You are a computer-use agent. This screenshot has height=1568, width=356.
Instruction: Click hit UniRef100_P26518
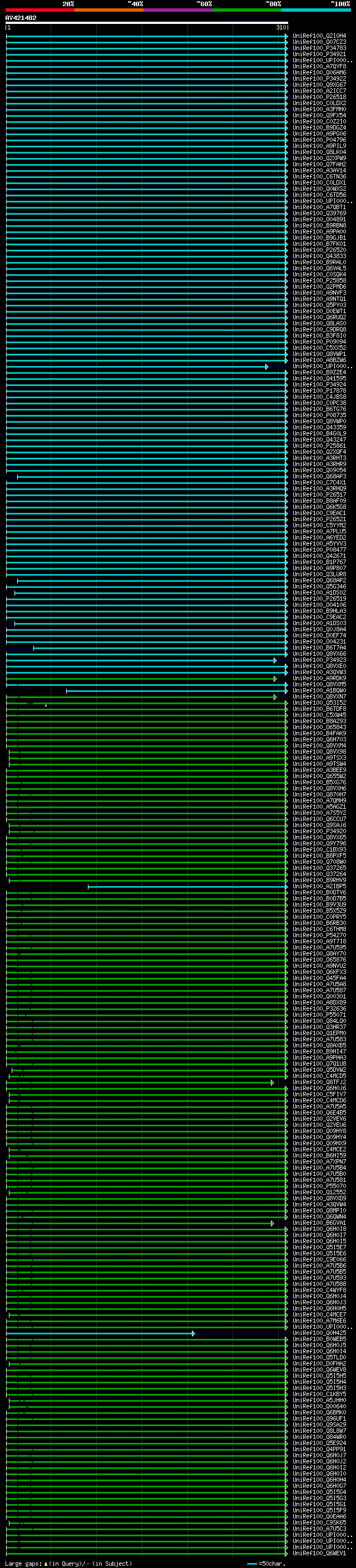tap(319, 97)
